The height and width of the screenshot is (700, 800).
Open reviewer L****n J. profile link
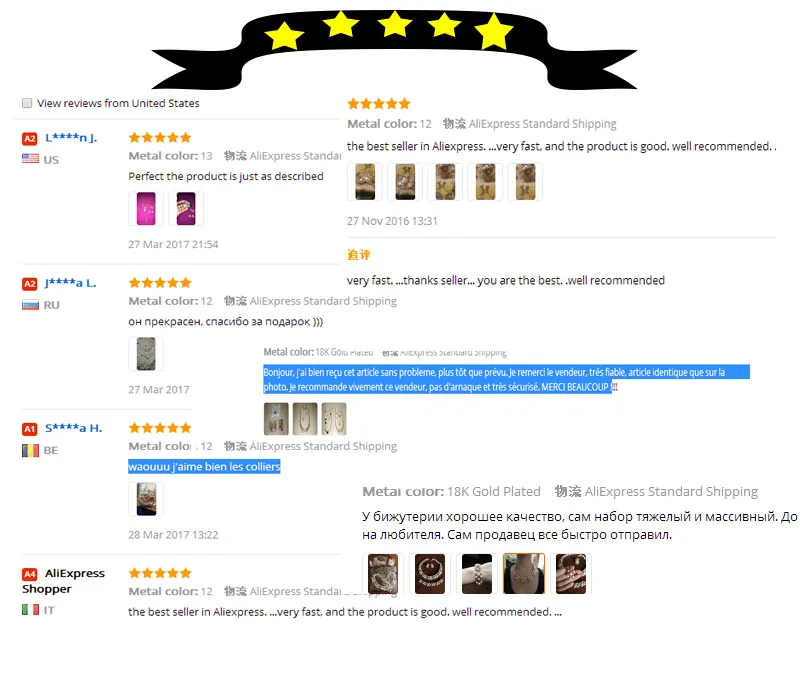click(71, 138)
